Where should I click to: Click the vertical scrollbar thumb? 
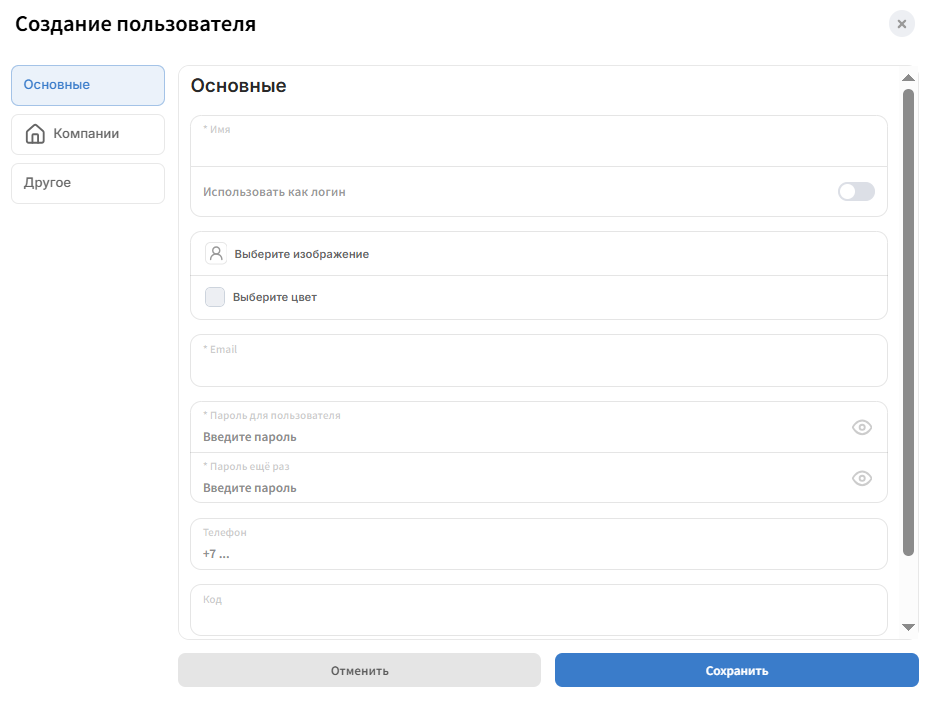[908, 323]
